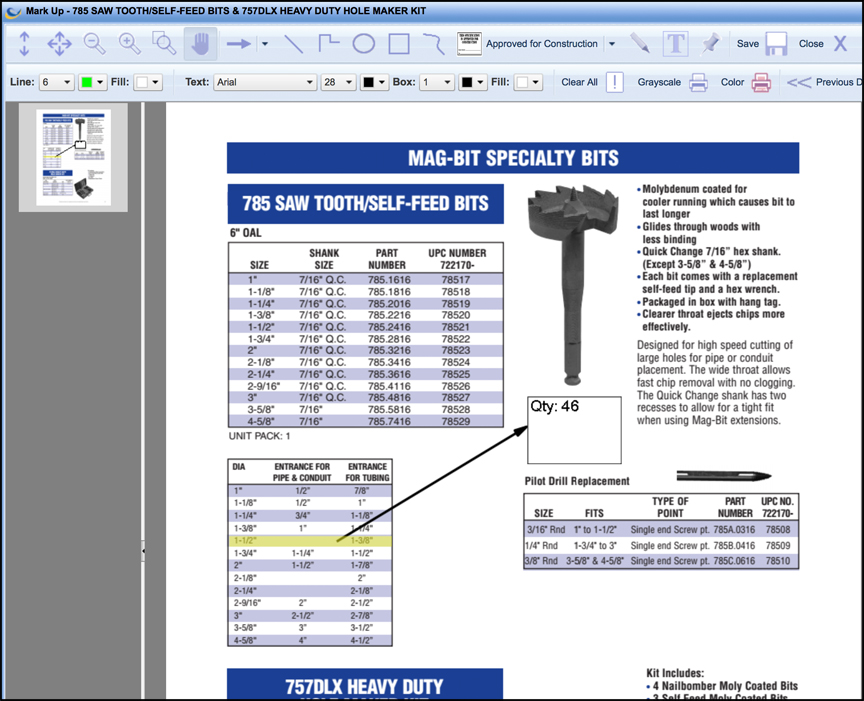Click the Box Fill color swatch
This screenshot has height=701, width=864.
522,82
